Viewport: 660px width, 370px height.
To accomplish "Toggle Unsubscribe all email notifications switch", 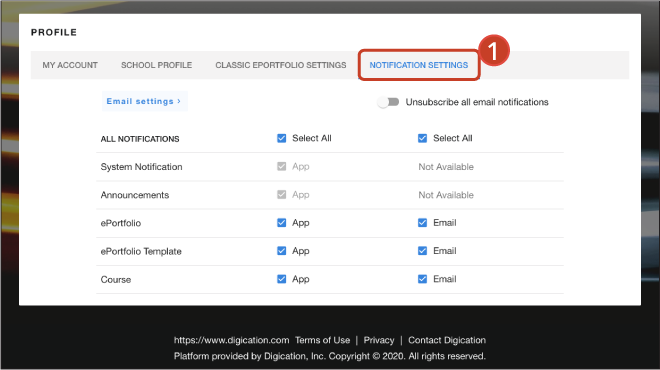I will tap(388, 102).
